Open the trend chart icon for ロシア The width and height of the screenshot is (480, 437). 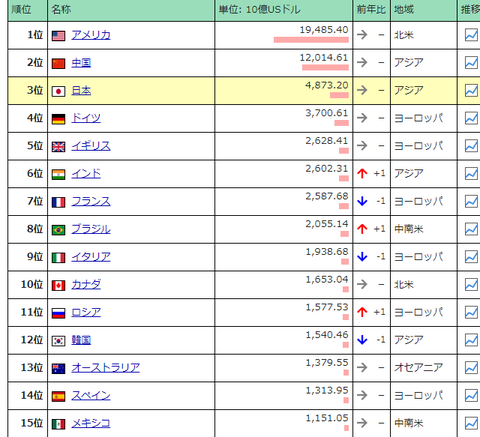point(471,312)
